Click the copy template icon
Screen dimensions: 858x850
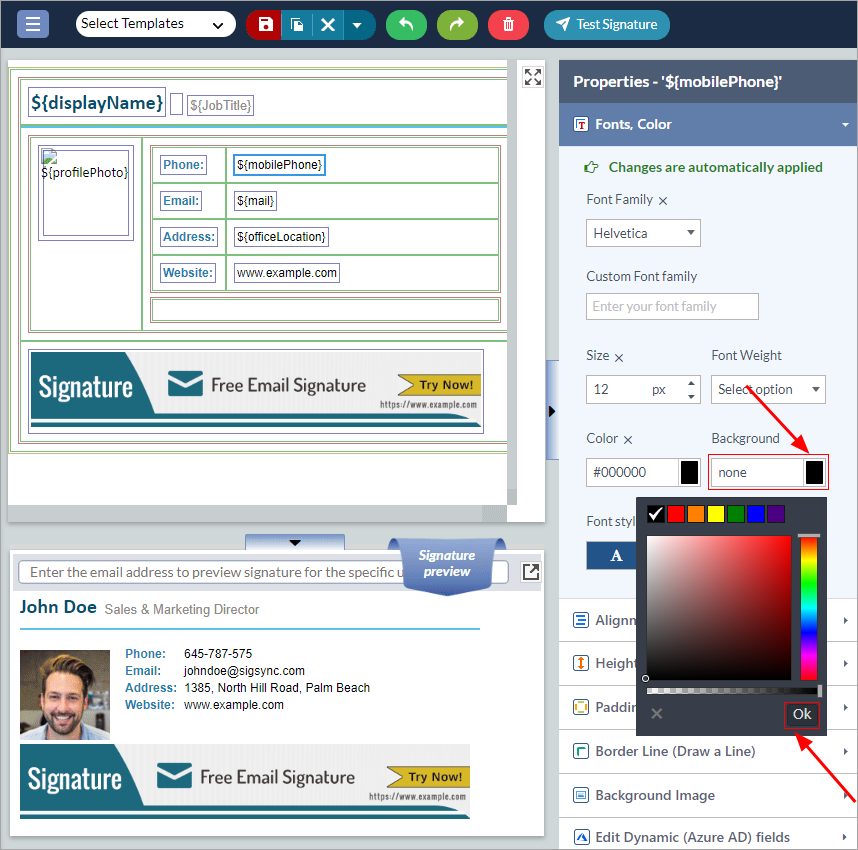(297, 25)
